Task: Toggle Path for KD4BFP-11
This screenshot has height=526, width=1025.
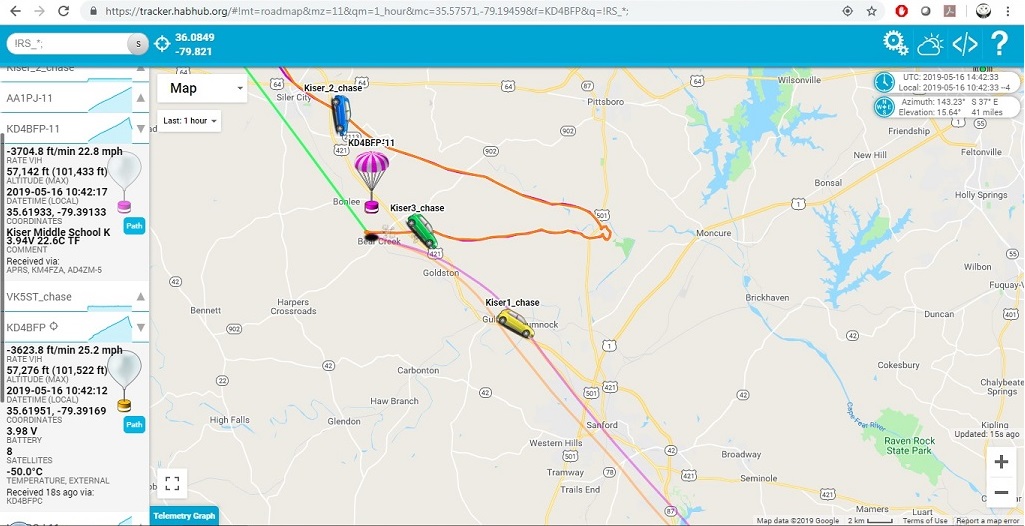Action: coord(134,225)
